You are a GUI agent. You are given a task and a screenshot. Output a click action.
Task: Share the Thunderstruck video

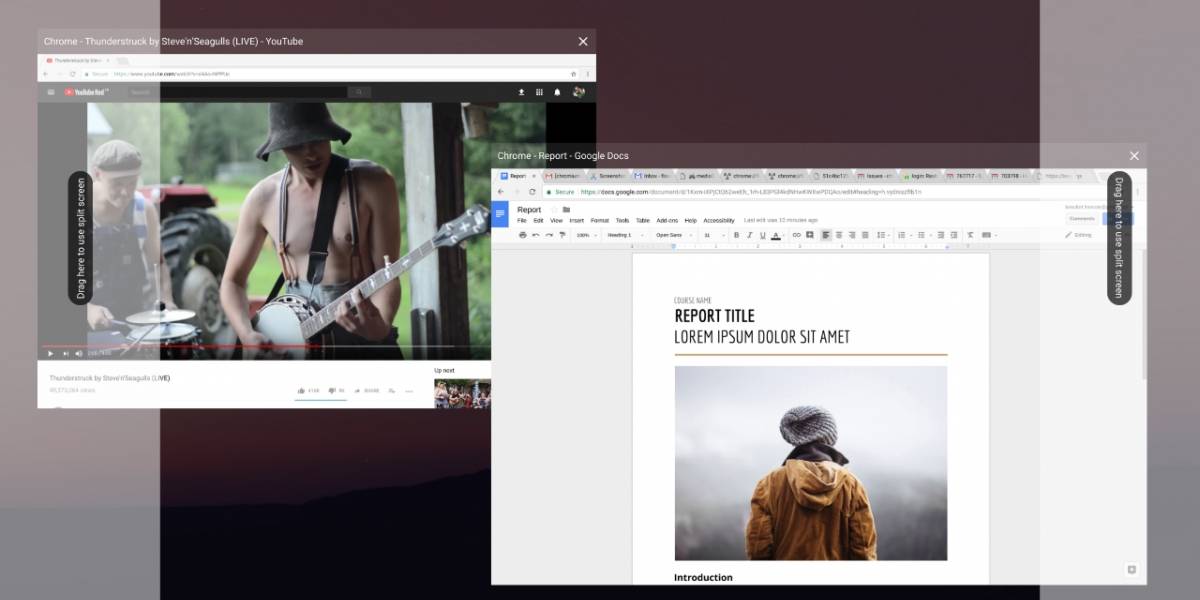pyautogui.click(x=366, y=390)
